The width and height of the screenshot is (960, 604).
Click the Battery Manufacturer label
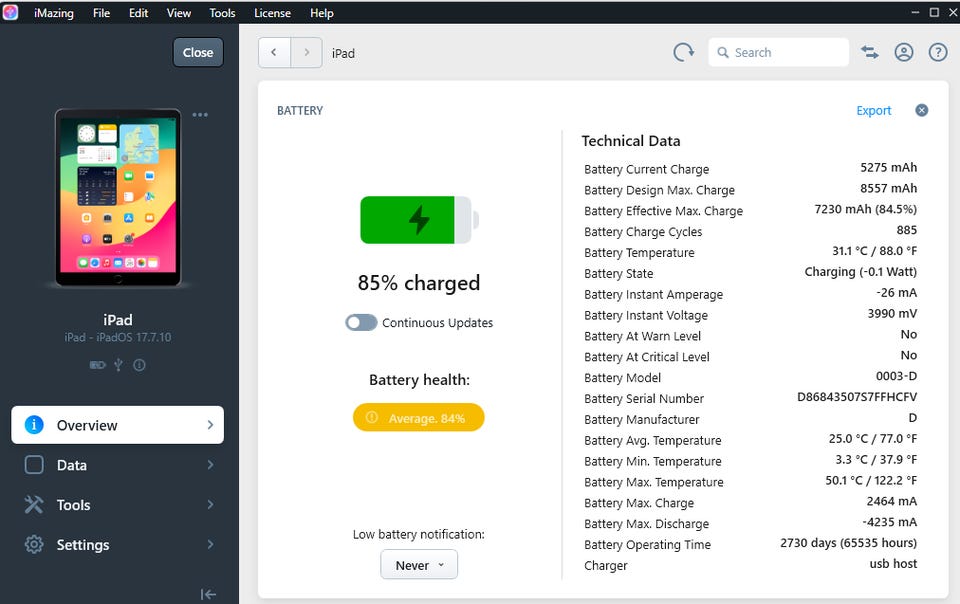(641, 420)
